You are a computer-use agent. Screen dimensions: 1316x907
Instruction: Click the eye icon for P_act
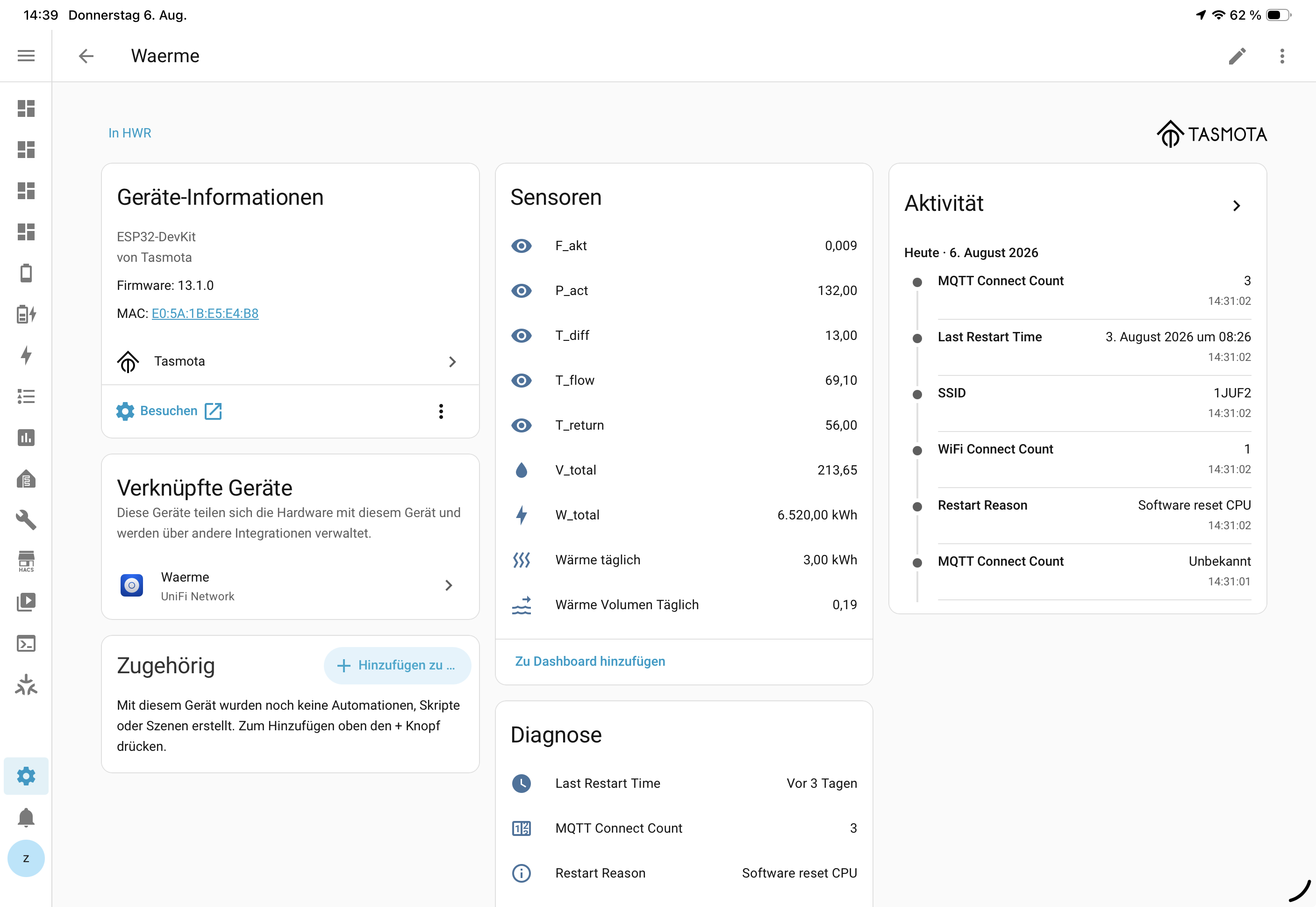pyautogui.click(x=521, y=290)
